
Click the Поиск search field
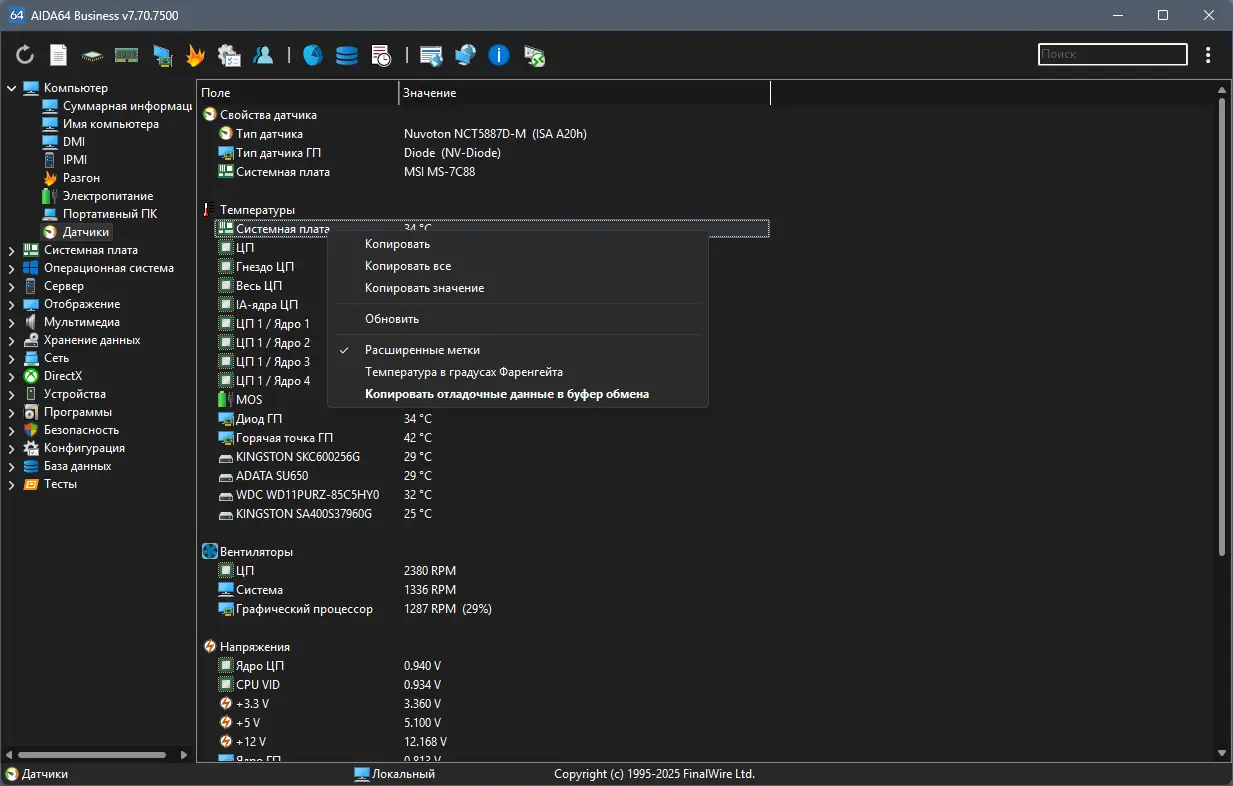[x=1111, y=54]
